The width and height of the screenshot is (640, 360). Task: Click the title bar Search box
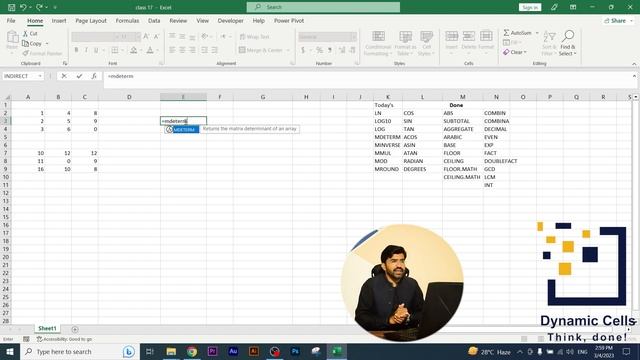coord(323,7)
